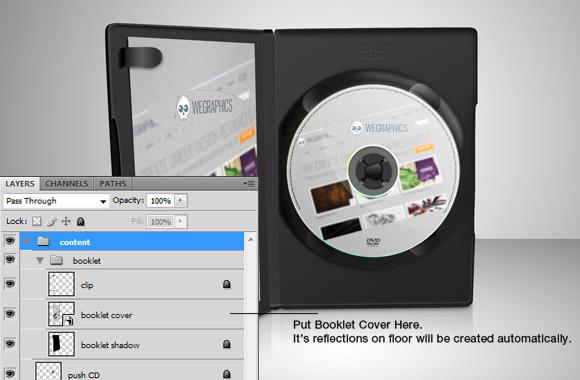Collapse the booklet group triangle
This screenshot has width=580, height=380.
pos(40,260)
